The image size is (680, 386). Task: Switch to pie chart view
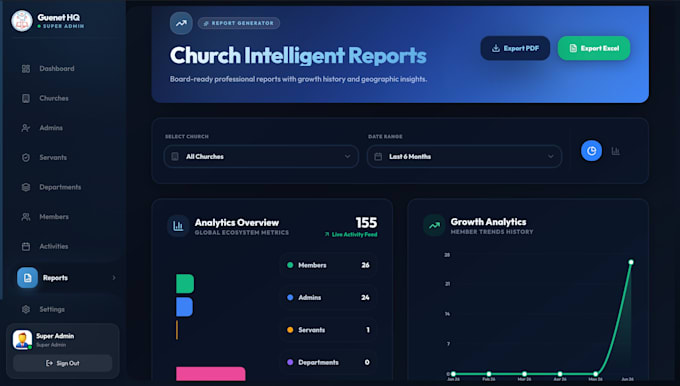tap(591, 151)
